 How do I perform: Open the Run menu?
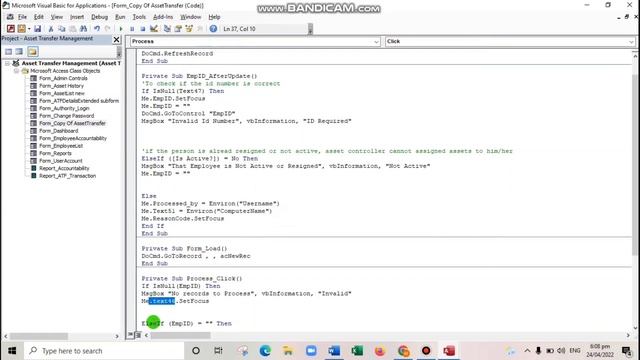tap(120, 17)
